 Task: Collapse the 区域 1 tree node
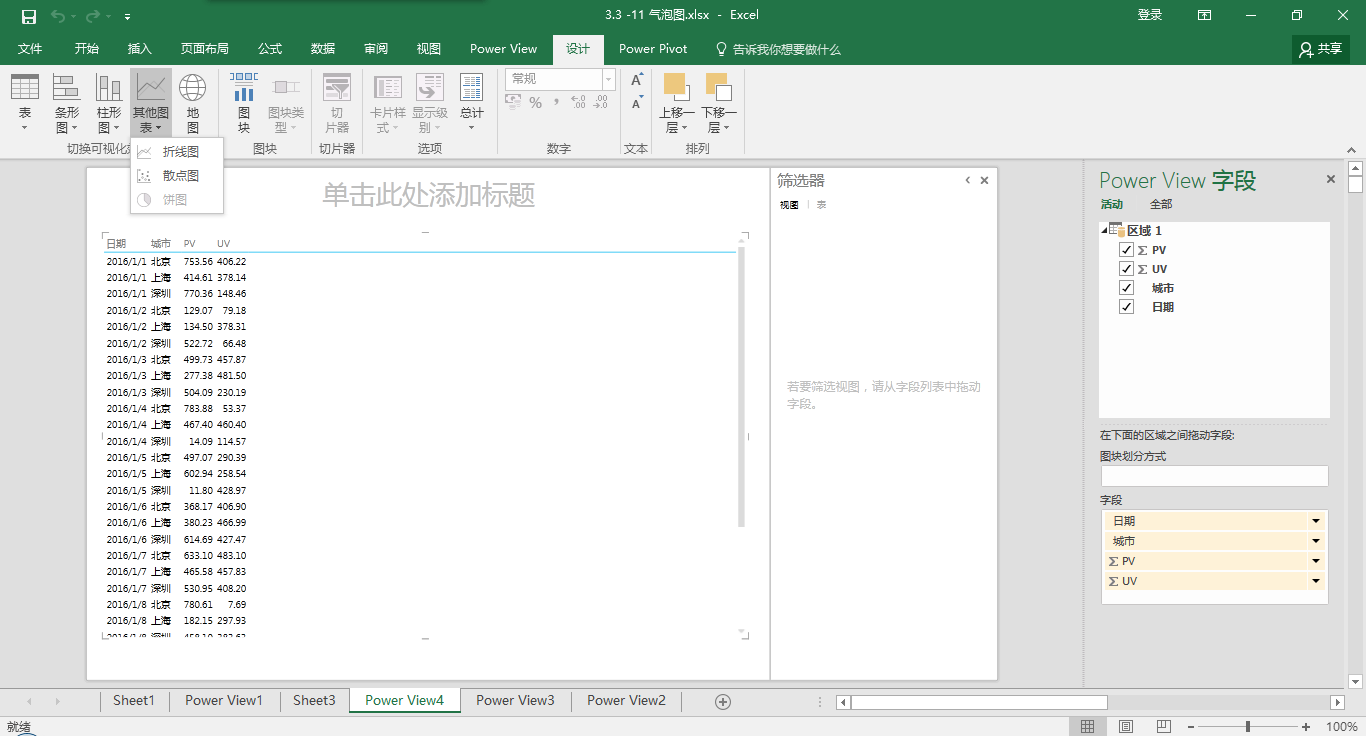pos(1104,231)
